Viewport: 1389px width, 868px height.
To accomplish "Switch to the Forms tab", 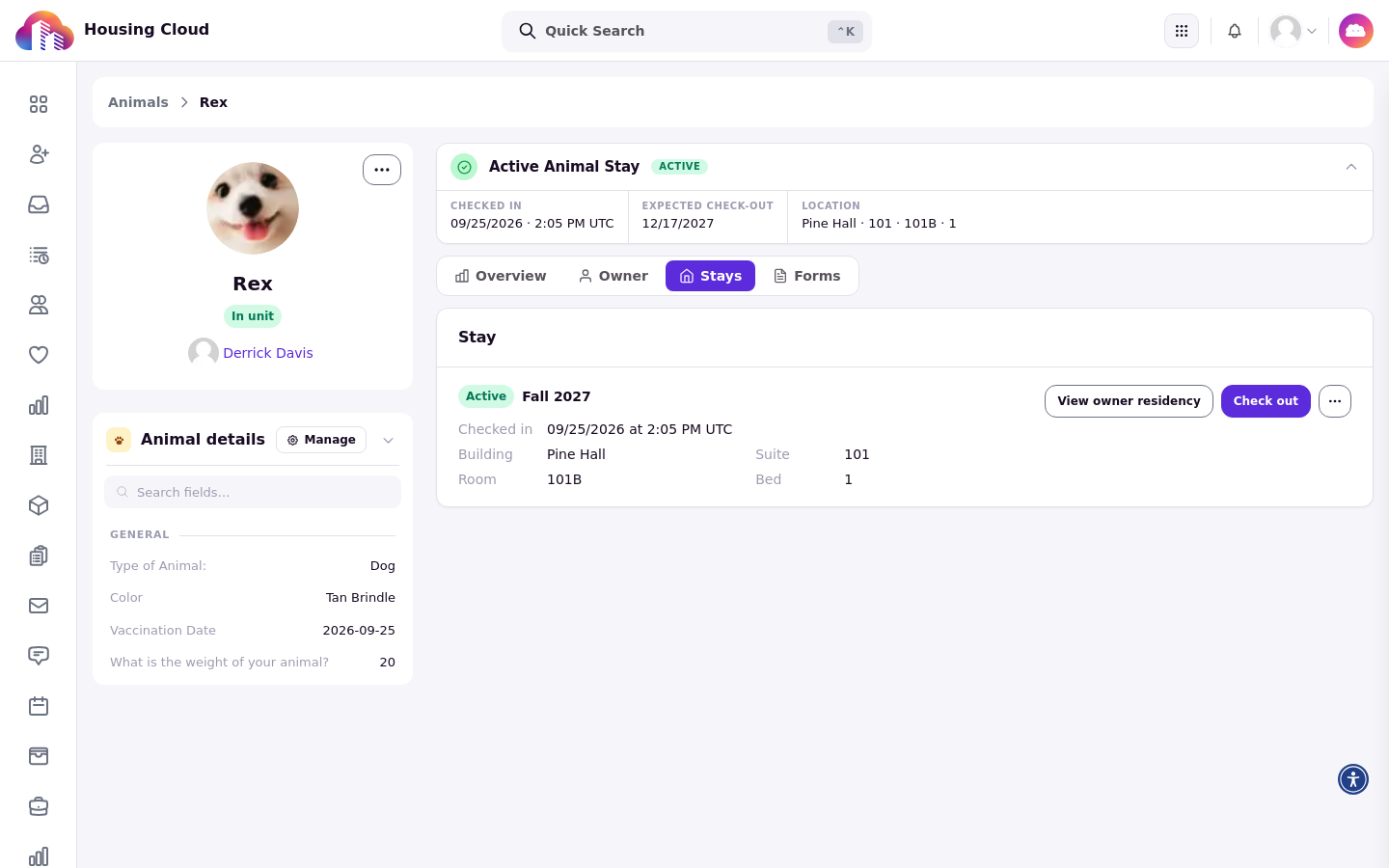I will pyautogui.click(x=806, y=276).
